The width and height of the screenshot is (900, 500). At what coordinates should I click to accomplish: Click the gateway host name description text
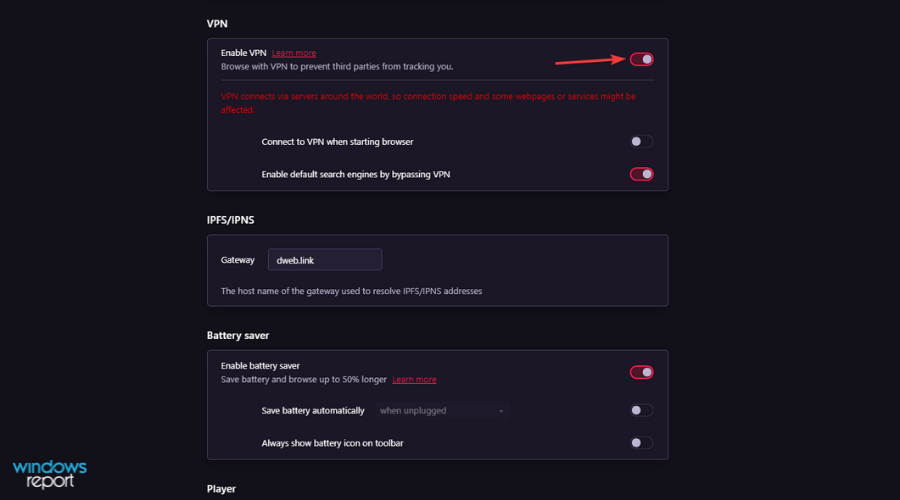[x=351, y=291]
